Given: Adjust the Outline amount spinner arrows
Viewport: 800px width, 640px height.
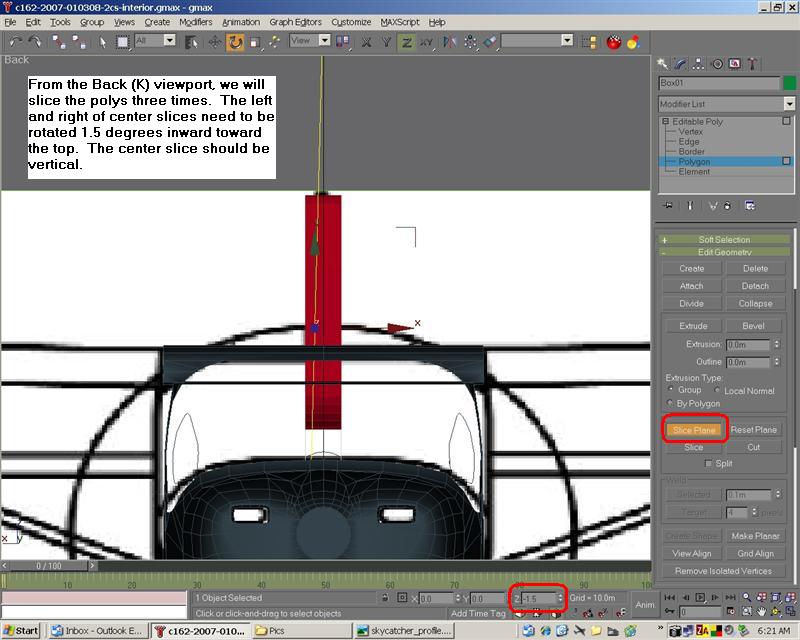Looking at the screenshot, I should click(777, 362).
